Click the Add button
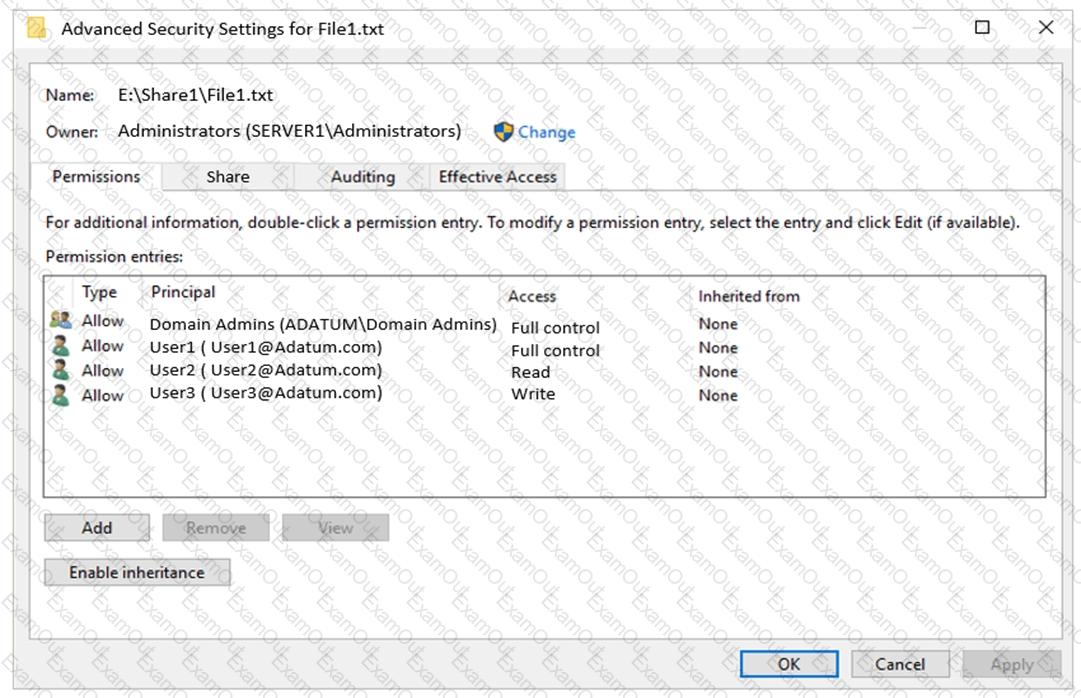This screenshot has height=698, width=1081. point(97,528)
